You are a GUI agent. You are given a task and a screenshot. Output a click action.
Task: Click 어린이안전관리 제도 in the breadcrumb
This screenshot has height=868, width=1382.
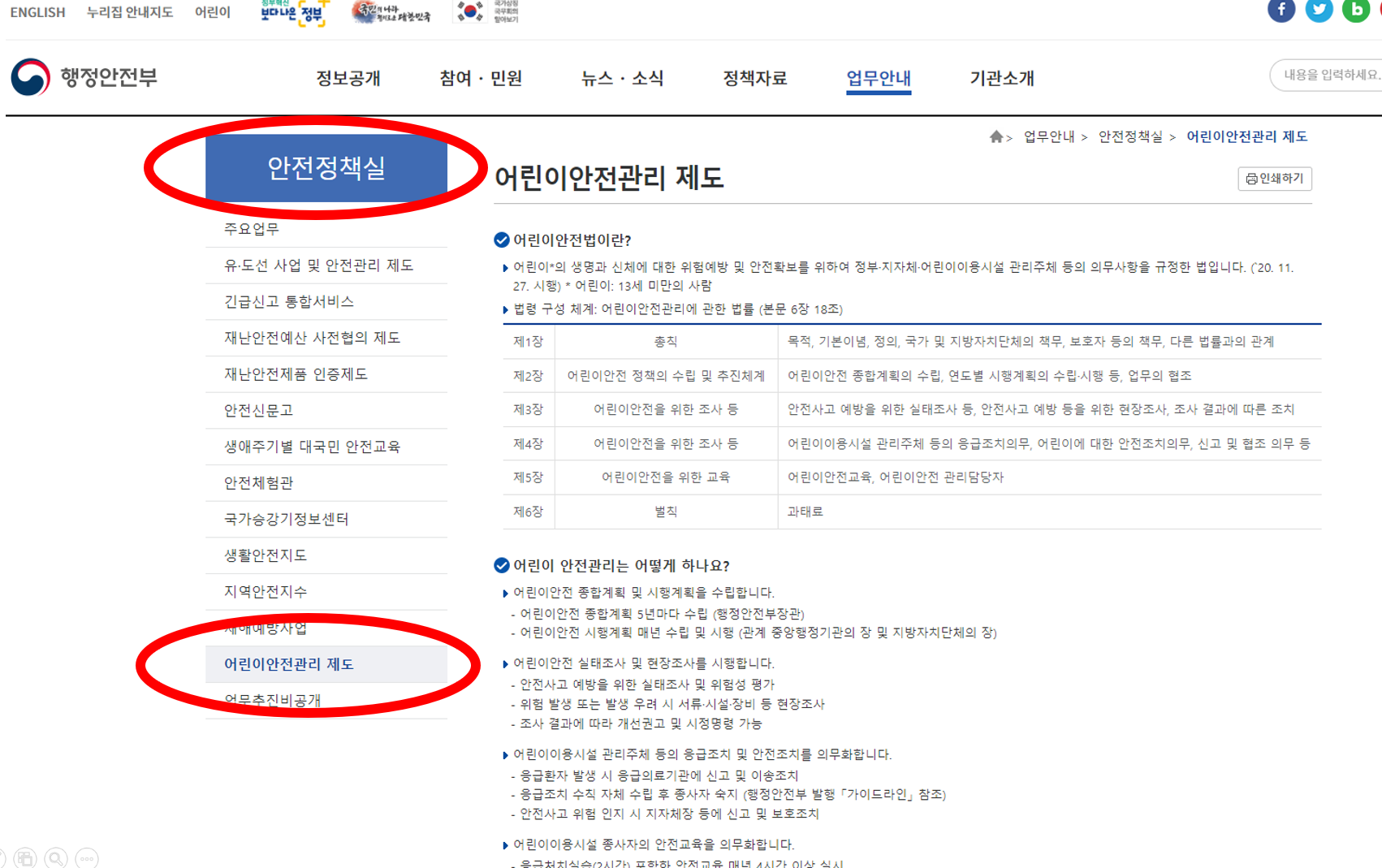pos(1247,136)
